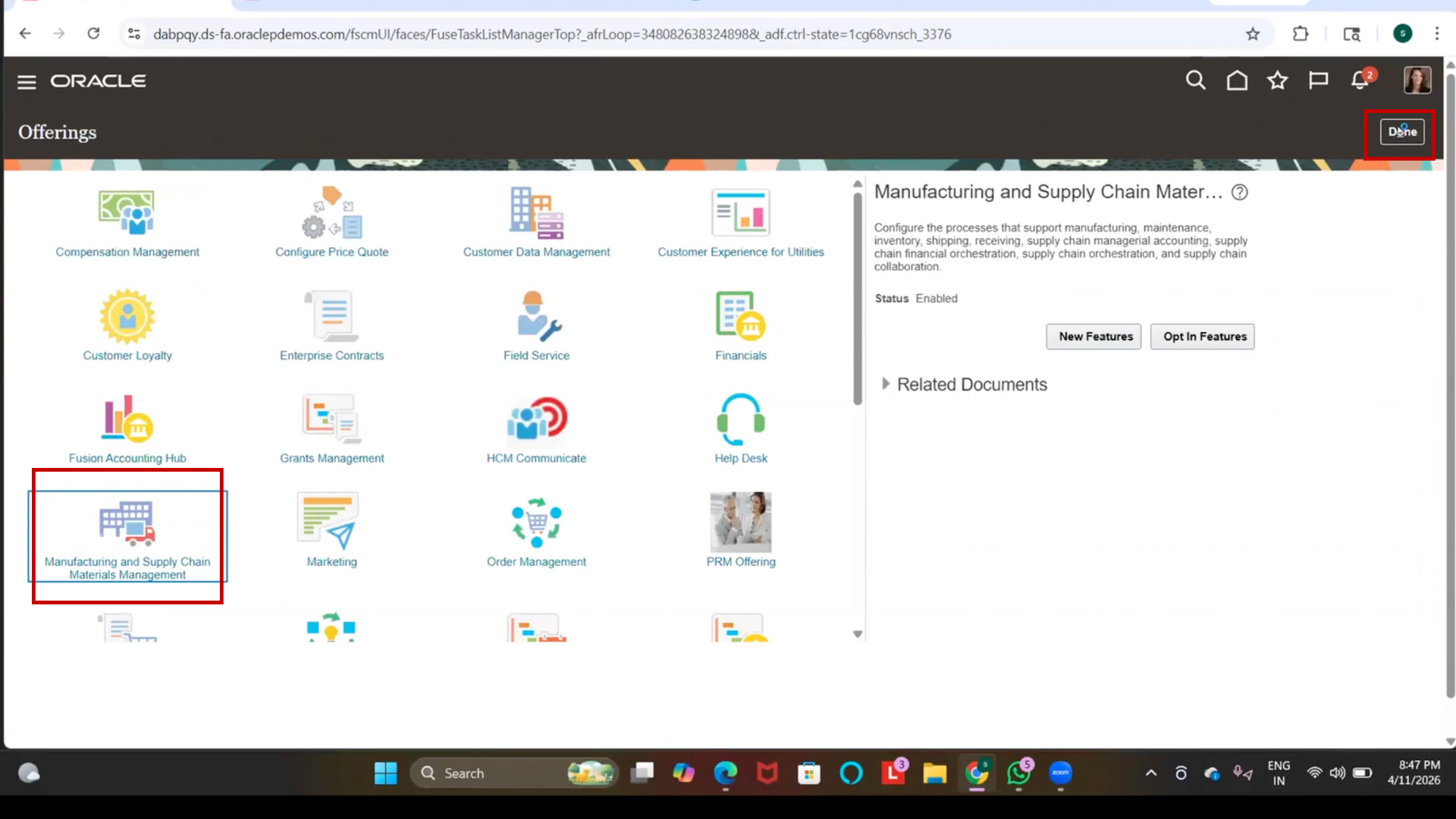Click Compensation Management link text

point(127,253)
